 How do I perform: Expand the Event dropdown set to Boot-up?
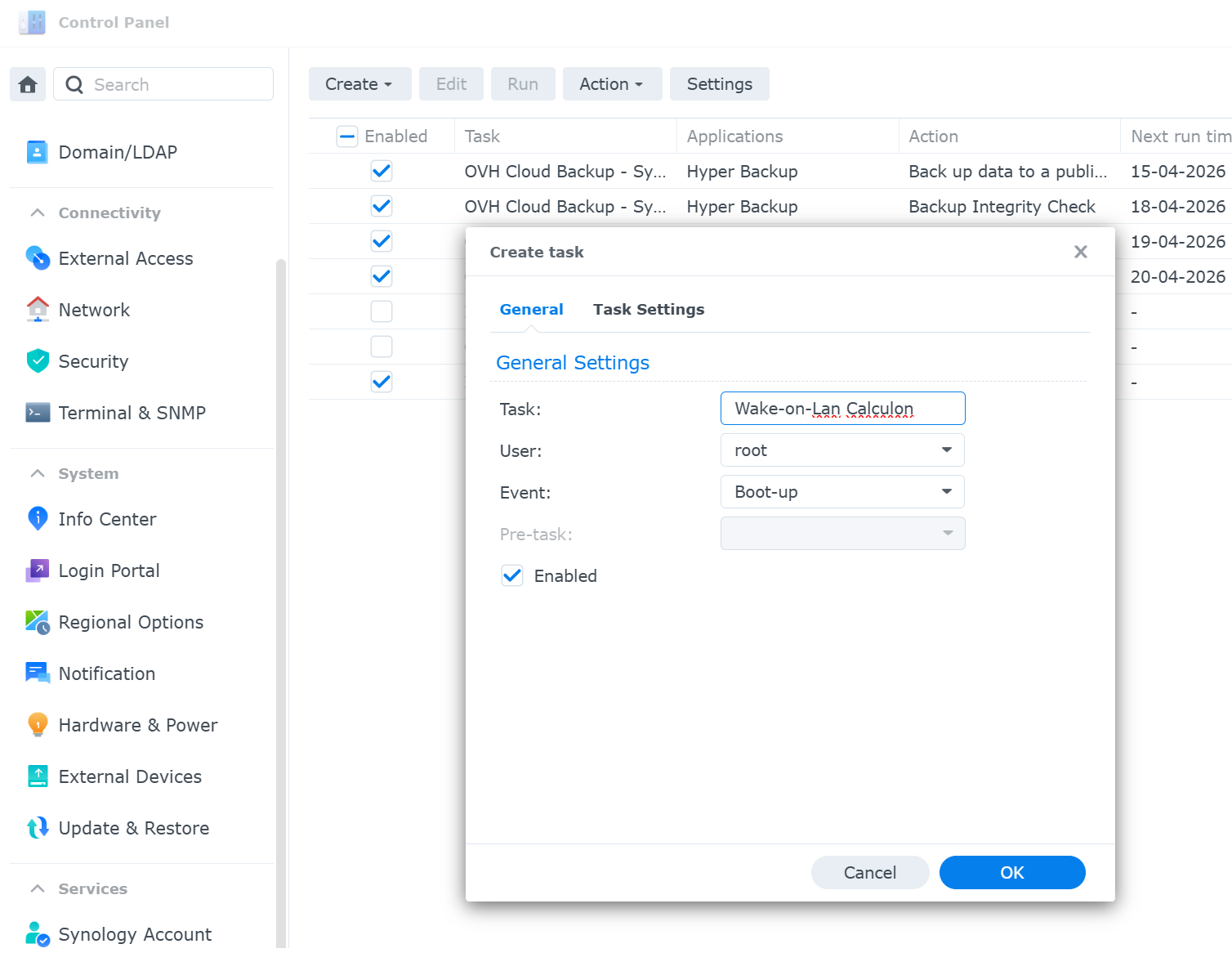(x=842, y=492)
